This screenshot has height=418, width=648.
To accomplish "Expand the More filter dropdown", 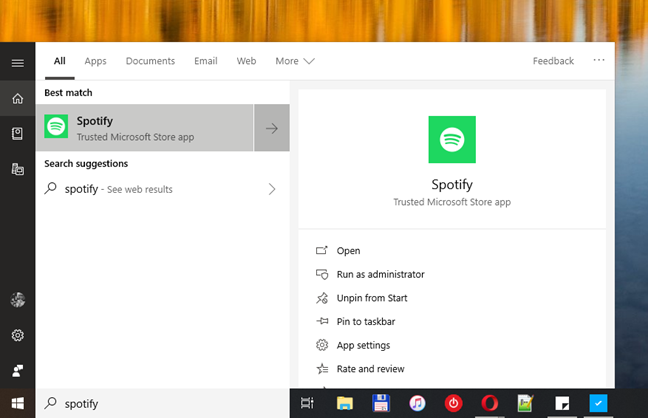I will (x=295, y=61).
